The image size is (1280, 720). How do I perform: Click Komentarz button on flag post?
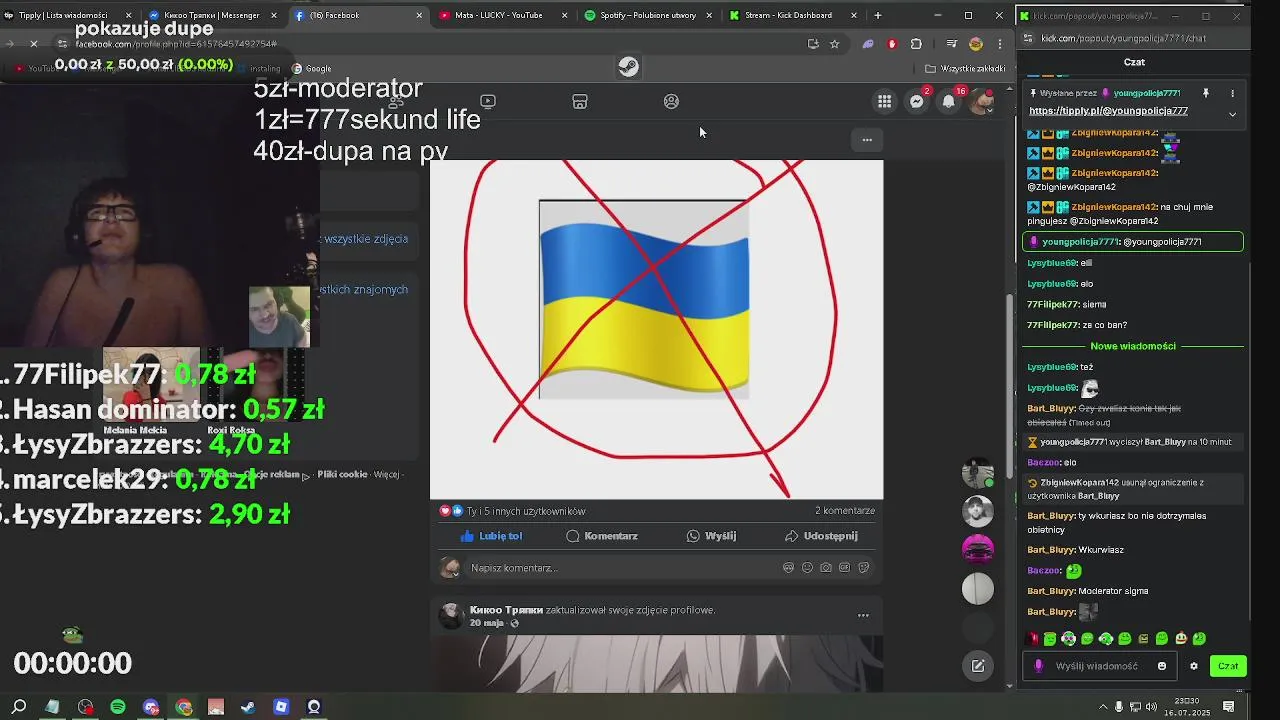pyautogui.click(x=602, y=536)
